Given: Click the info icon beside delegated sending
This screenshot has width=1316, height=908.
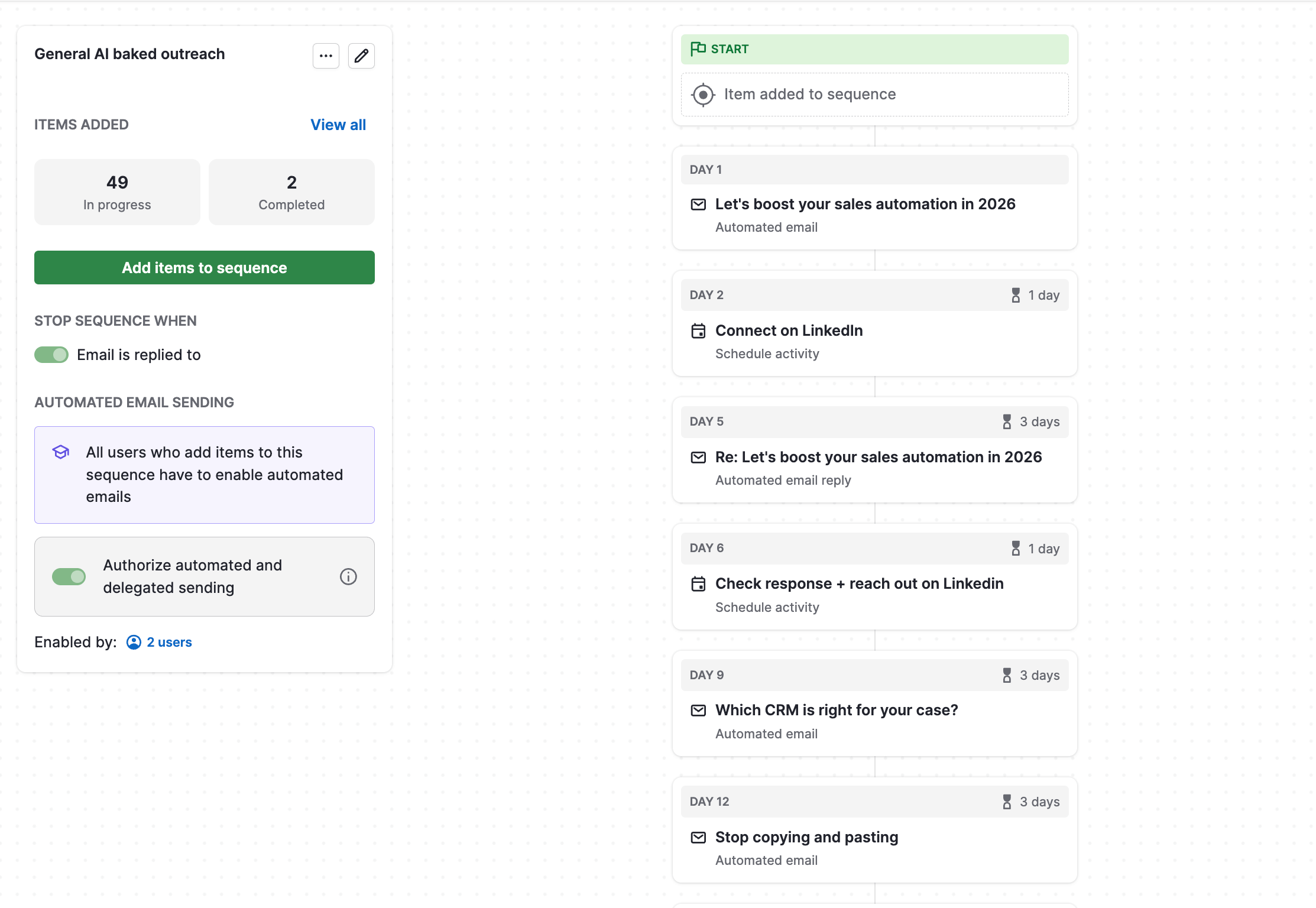Looking at the screenshot, I should tap(348, 576).
